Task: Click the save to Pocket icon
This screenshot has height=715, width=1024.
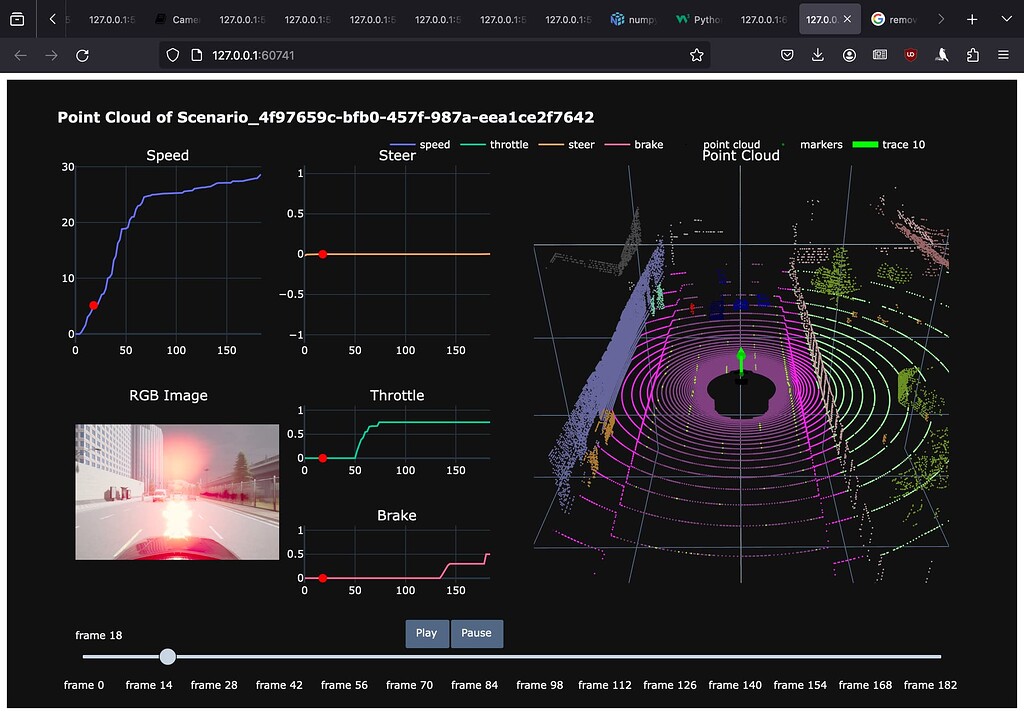Action: 787,56
